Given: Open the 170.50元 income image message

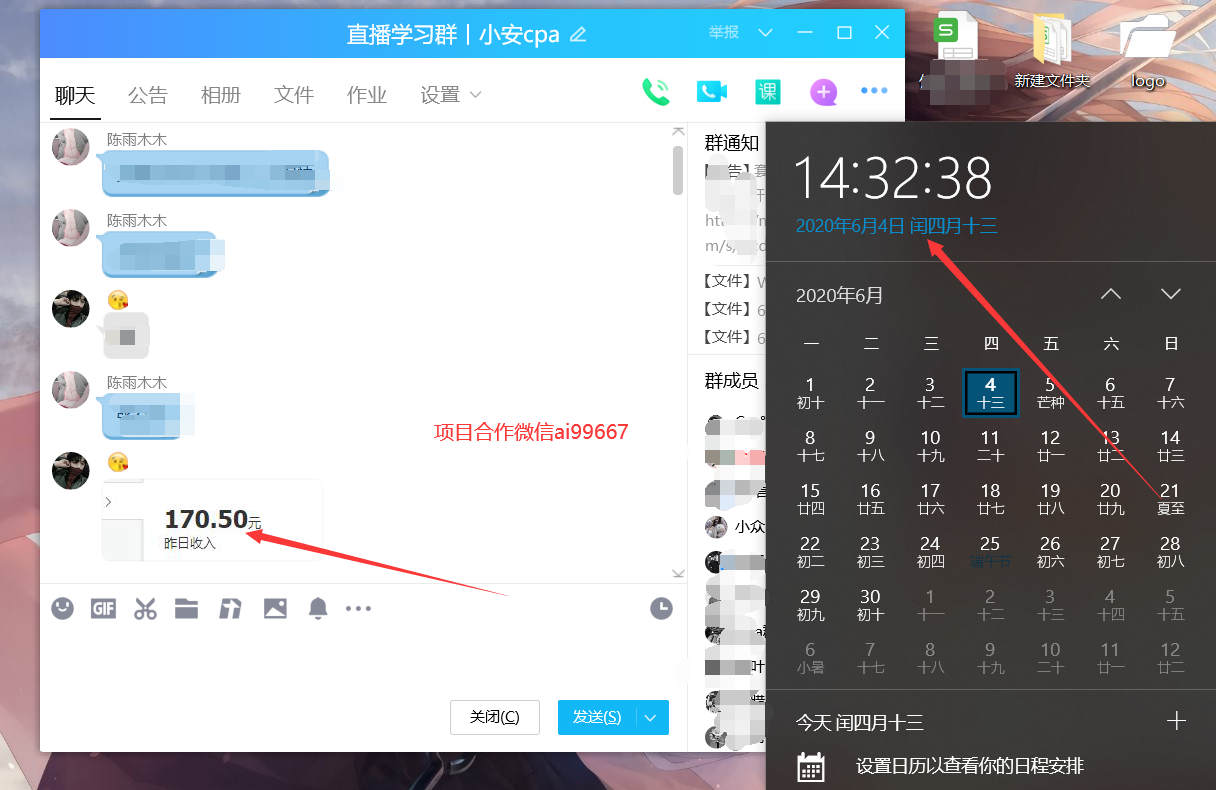Looking at the screenshot, I should pyautogui.click(x=212, y=520).
